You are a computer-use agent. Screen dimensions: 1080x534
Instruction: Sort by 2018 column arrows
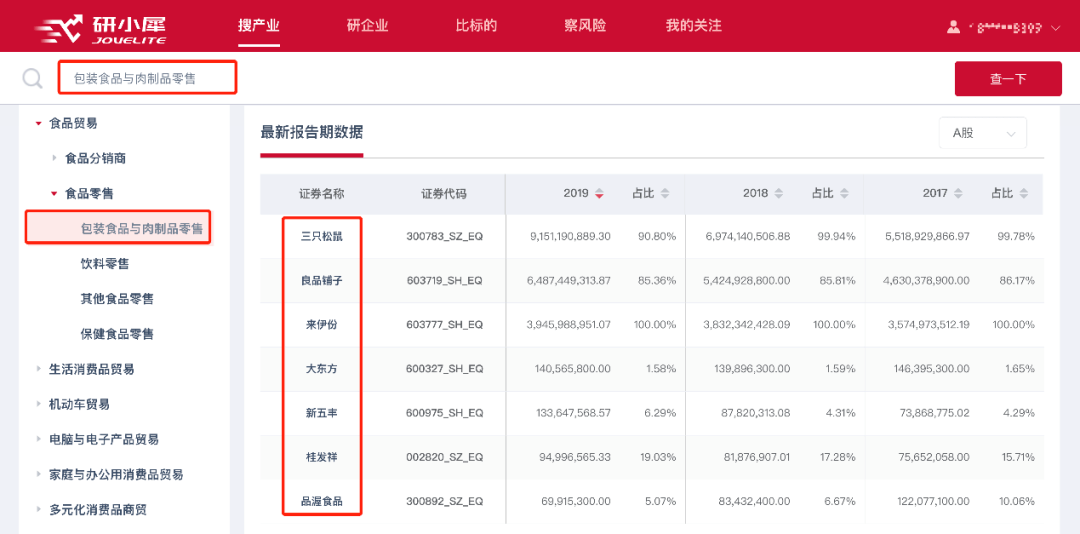point(780,194)
